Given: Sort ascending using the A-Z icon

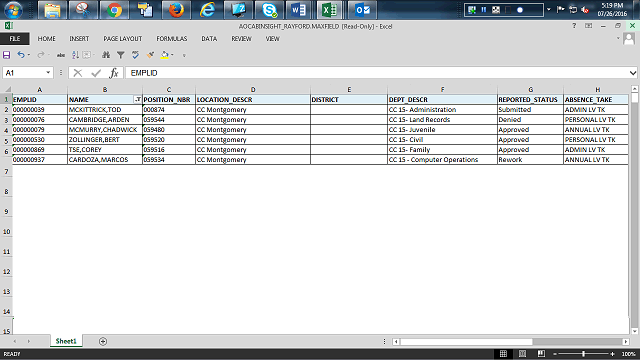Looking at the screenshot, I should pyautogui.click(x=75, y=55).
